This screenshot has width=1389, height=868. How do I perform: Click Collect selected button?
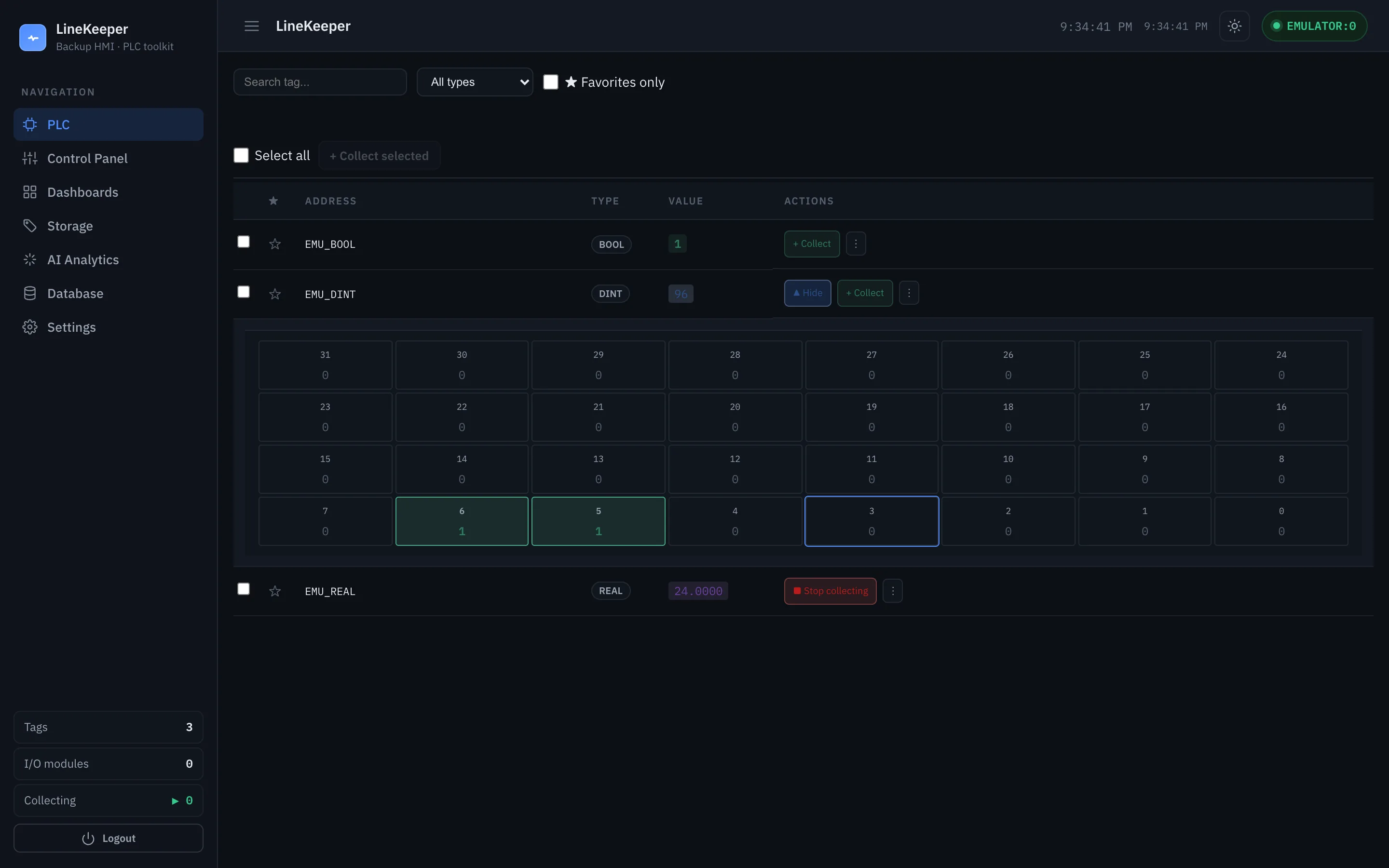379,156
